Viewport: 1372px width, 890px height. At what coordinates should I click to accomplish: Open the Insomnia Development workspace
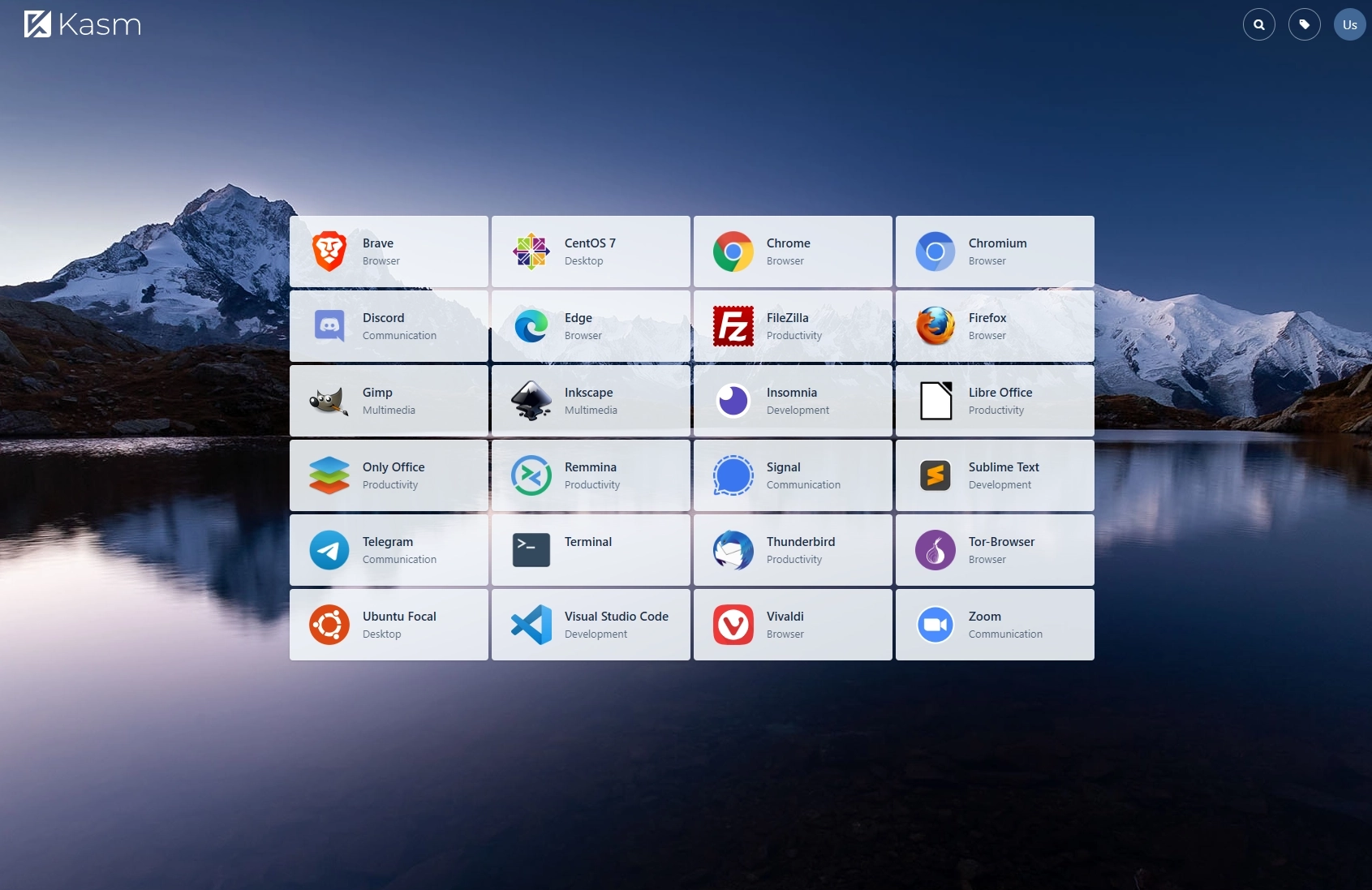(x=793, y=400)
